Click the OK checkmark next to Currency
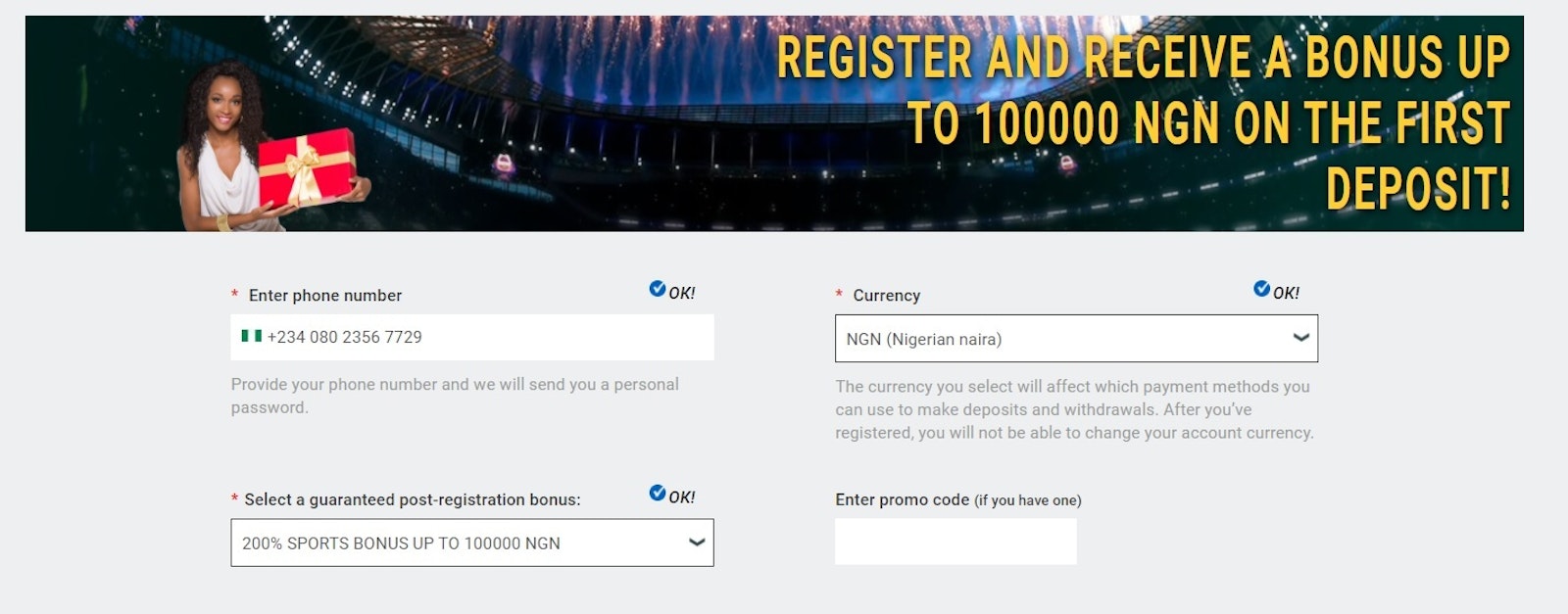Viewport: 1568px width, 614px height. tap(1259, 289)
